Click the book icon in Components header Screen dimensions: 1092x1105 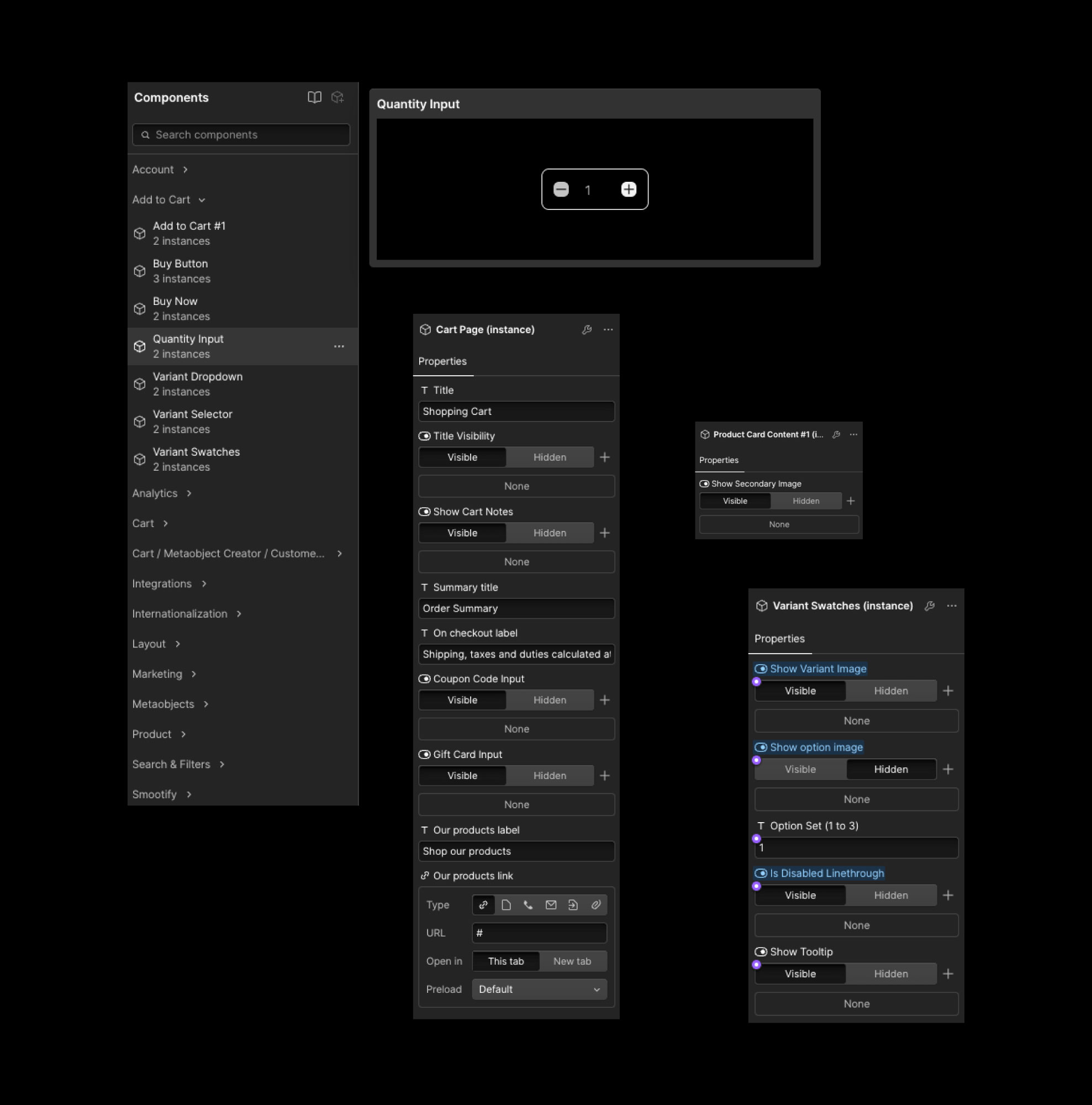click(x=314, y=97)
